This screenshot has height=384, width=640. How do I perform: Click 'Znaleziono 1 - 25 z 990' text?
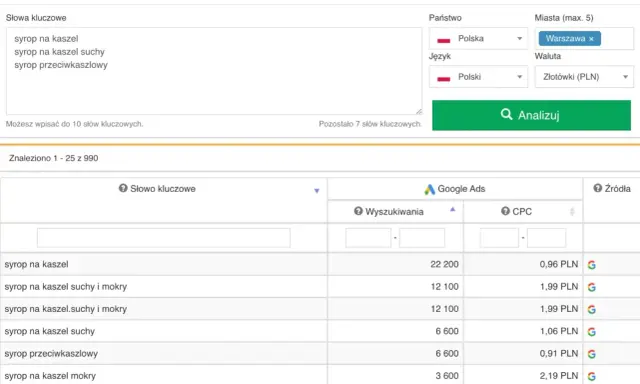53,158
